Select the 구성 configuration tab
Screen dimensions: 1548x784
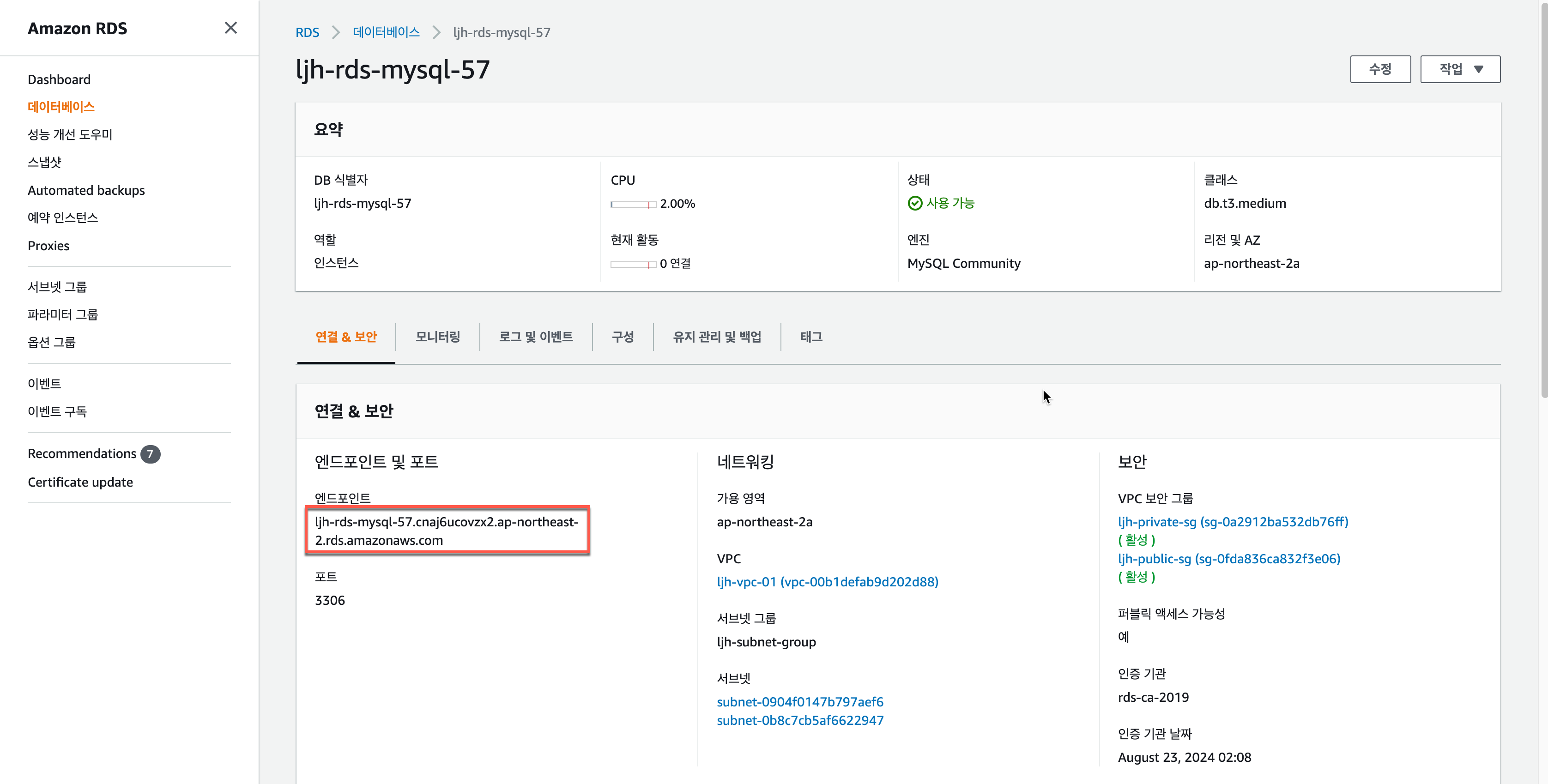click(623, 337)
